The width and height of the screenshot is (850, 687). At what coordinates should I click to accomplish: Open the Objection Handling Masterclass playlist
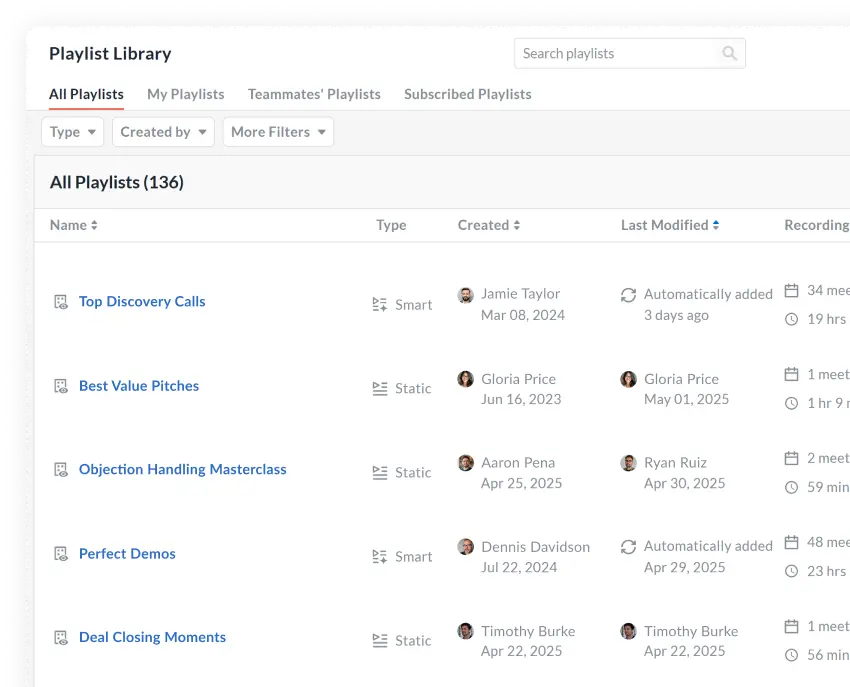coord(183,470)
